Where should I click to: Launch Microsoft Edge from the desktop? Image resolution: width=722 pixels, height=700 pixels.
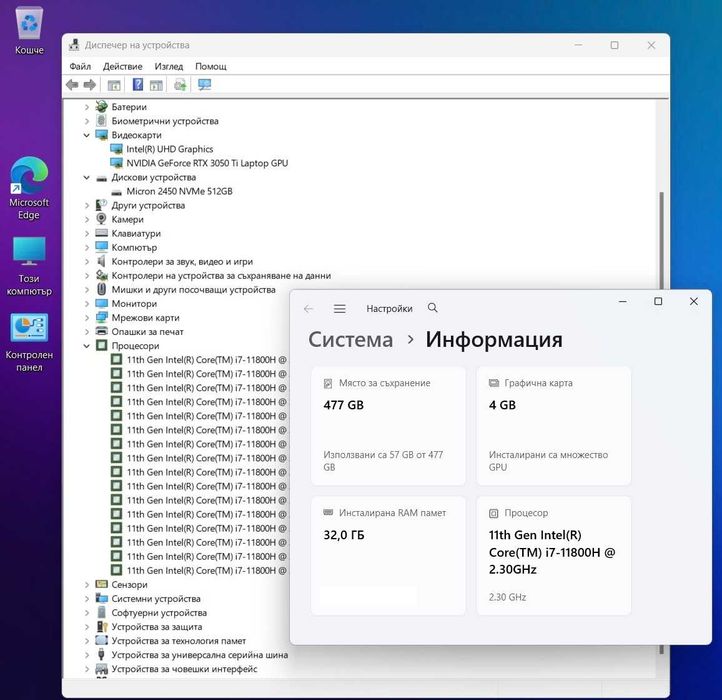tap(29, 188)
